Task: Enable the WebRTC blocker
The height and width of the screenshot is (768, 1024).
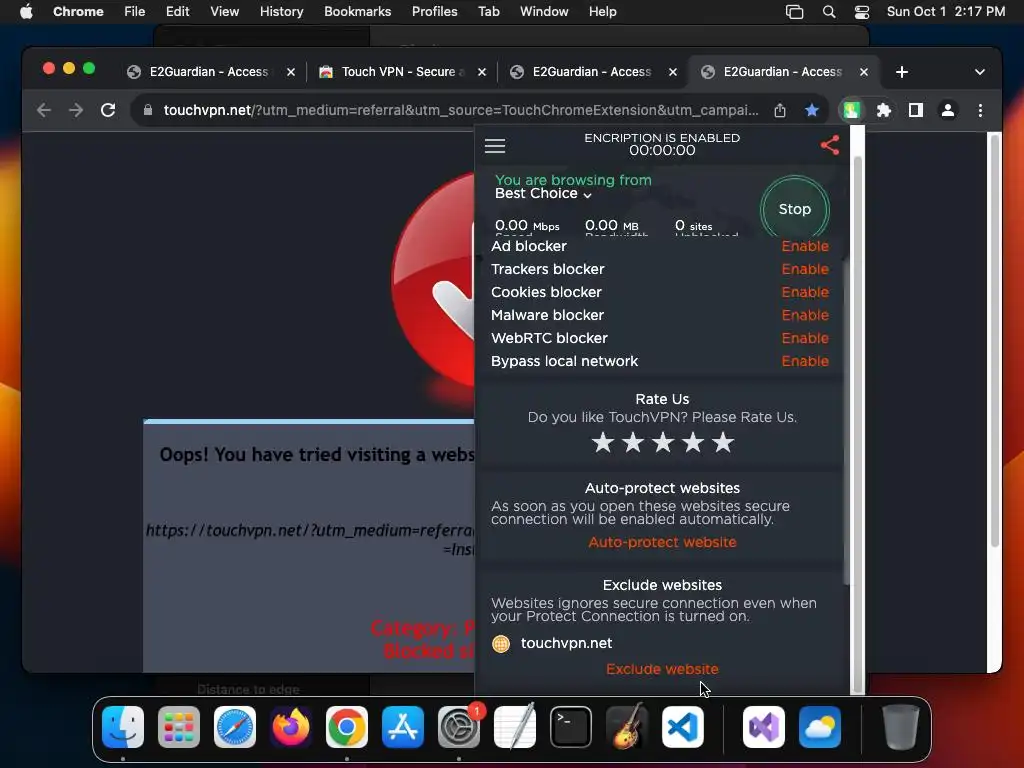Action: click(805, 338)
